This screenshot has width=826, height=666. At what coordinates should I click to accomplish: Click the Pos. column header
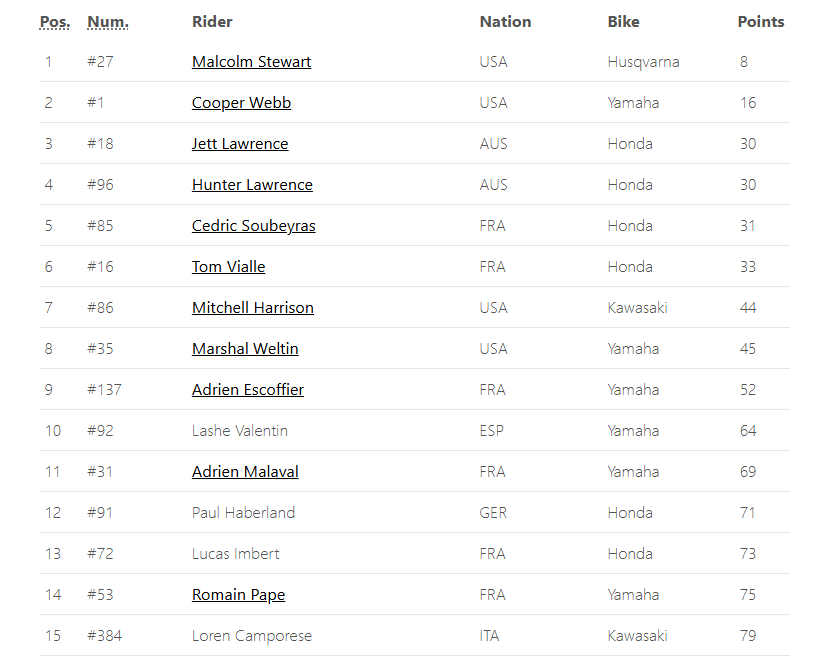click(x=55, y=22)
